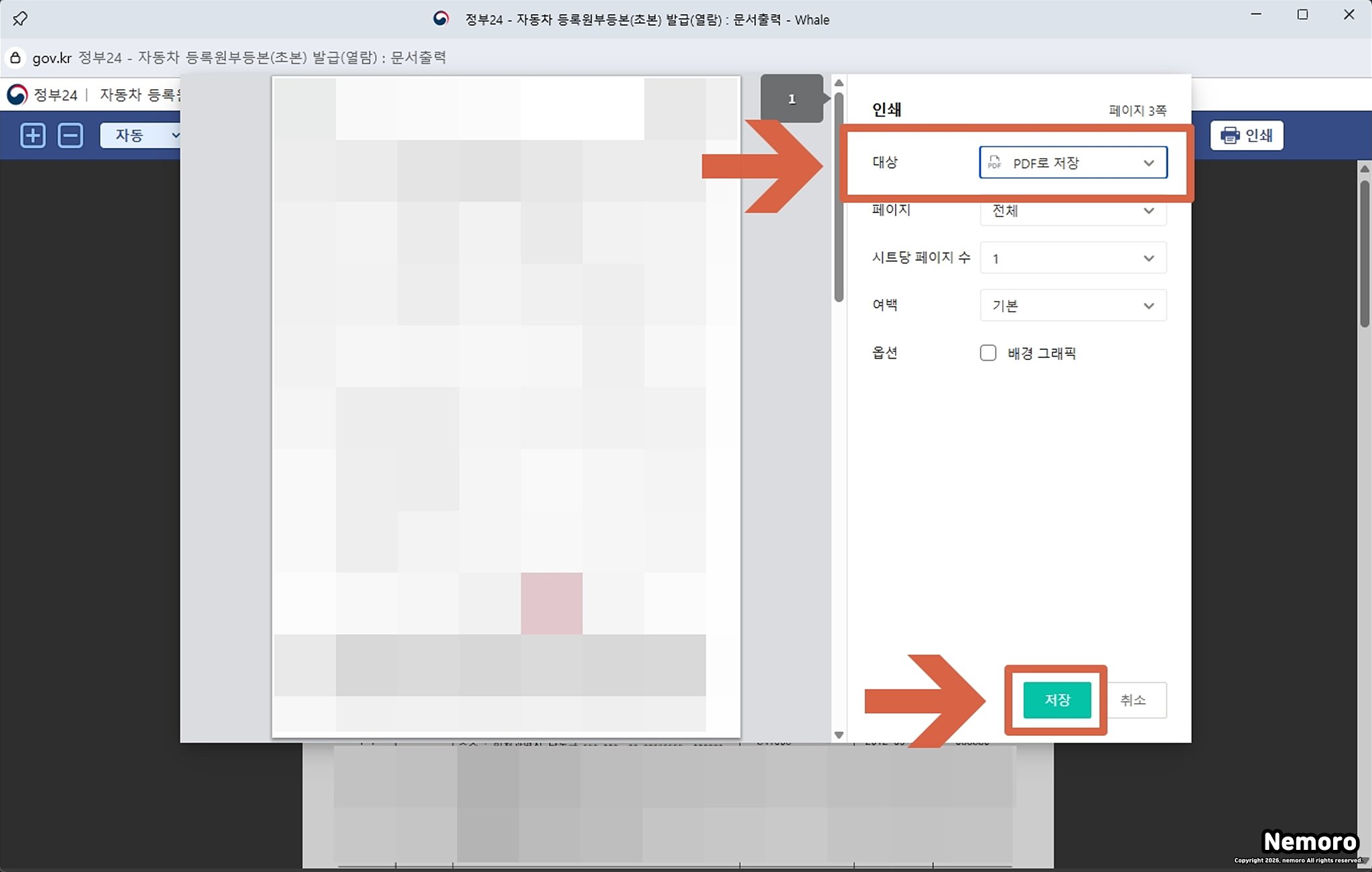Click the printer 인쇄 toolbar button

click(x=1246, y=135)
